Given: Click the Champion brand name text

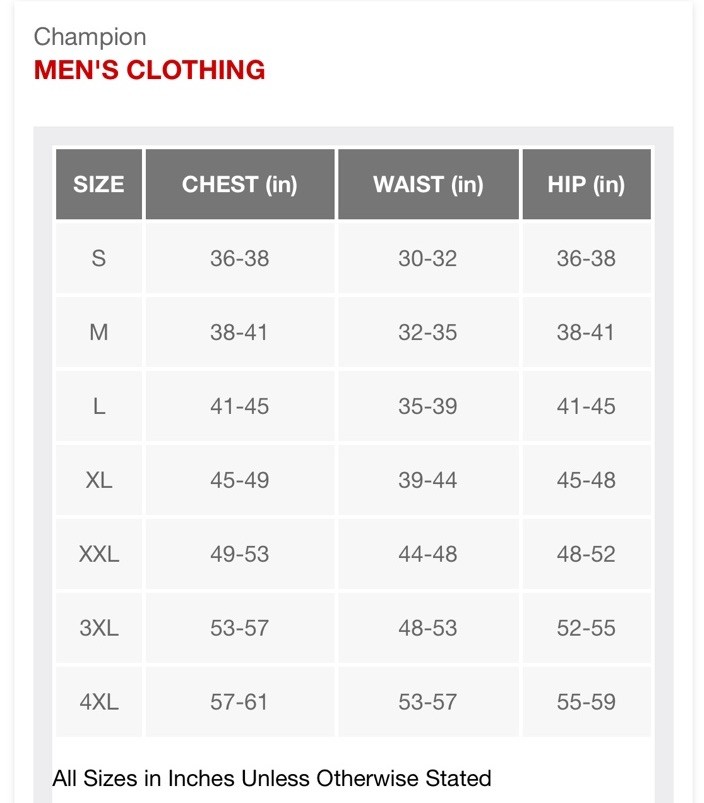Looking at the screenshot, I should 90,37.
